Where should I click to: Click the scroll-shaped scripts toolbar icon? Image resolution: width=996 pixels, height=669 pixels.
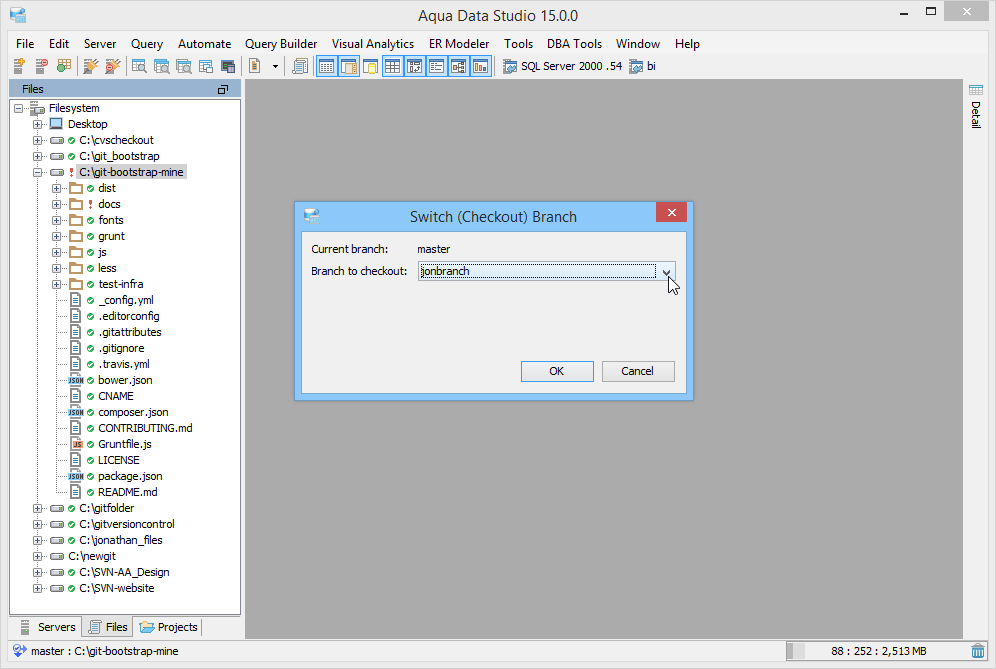[x=300, y=66]
